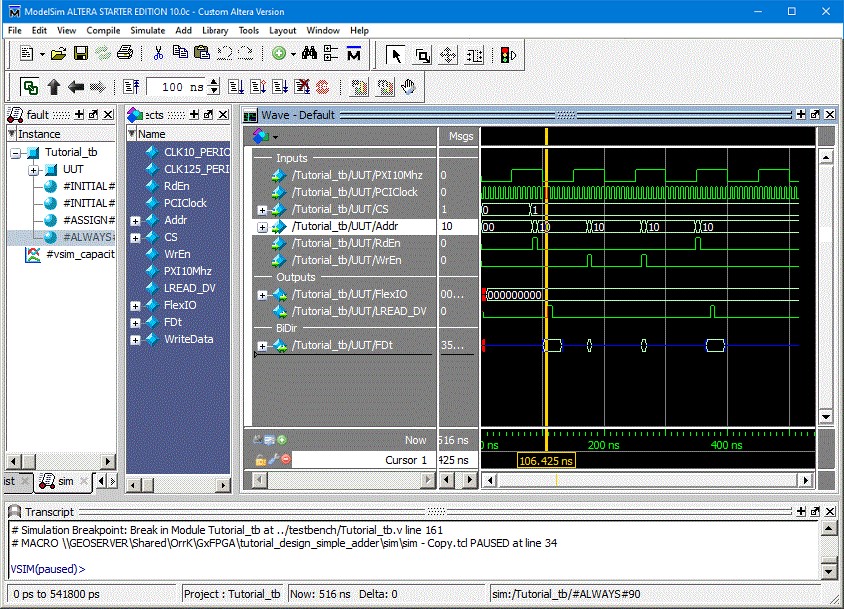Viewport: 844px width, 609px height.
Task: Click the run length stepper arrows
Action: 211,86
